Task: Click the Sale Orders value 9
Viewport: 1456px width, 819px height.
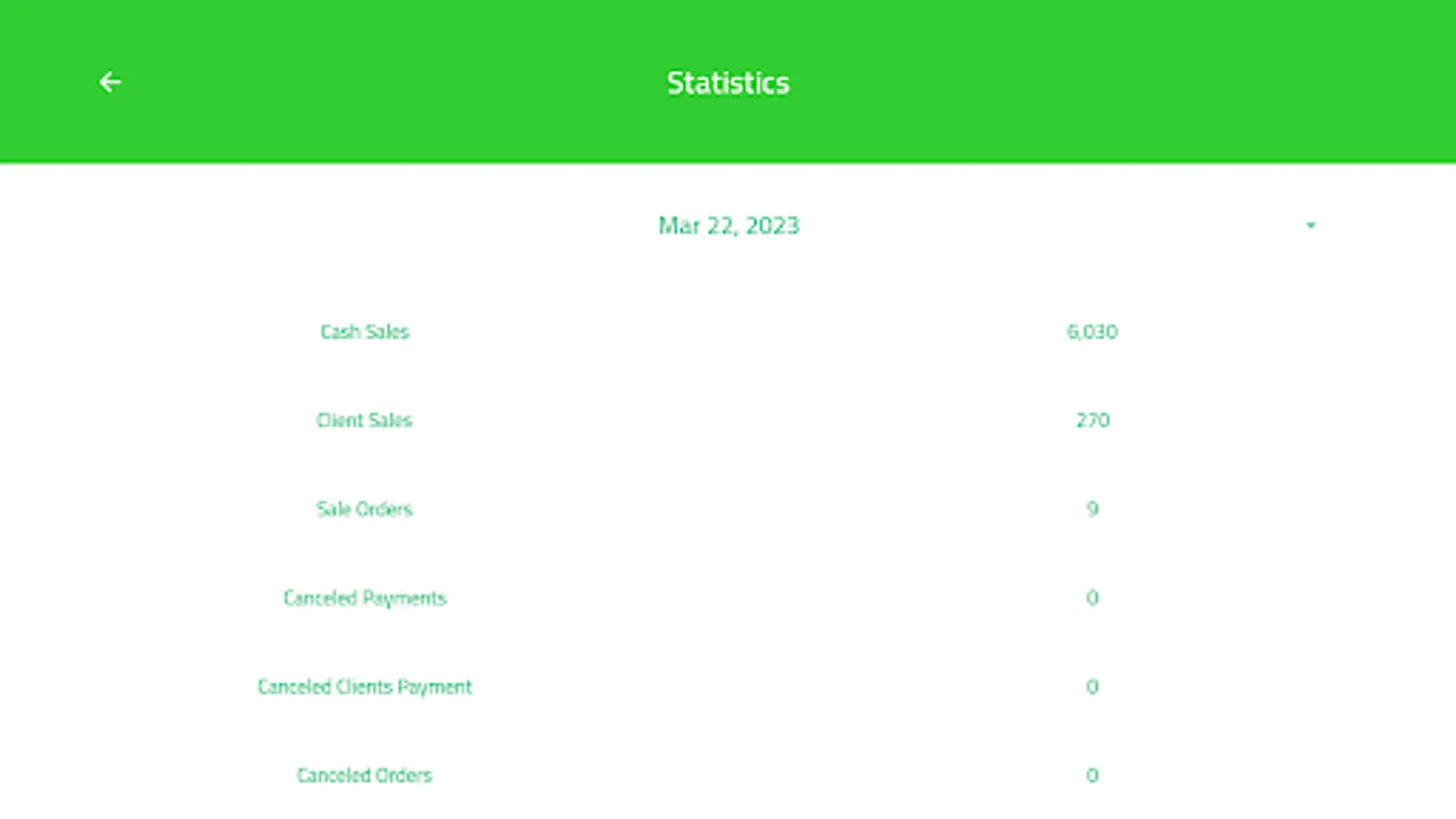Action: pyautogui.click(x=1092, y=509)
